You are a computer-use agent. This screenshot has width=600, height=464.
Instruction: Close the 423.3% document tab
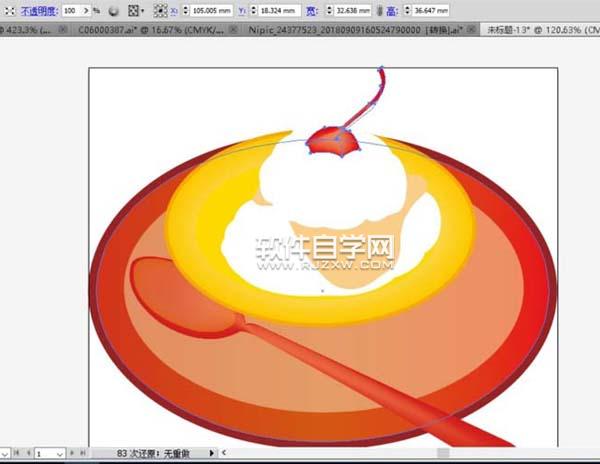[x=62, y=29]
